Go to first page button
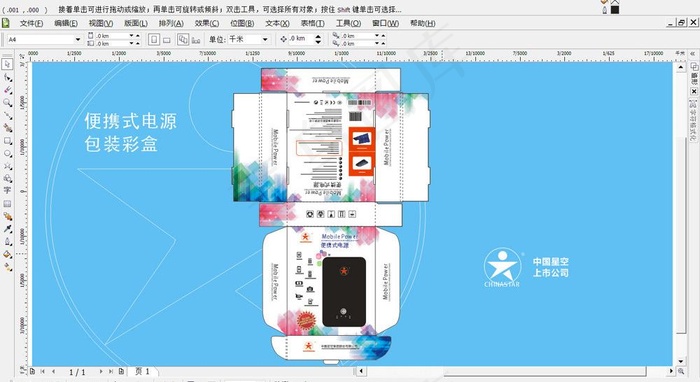Viewport: 700px width, 382px height. point(43,371)
